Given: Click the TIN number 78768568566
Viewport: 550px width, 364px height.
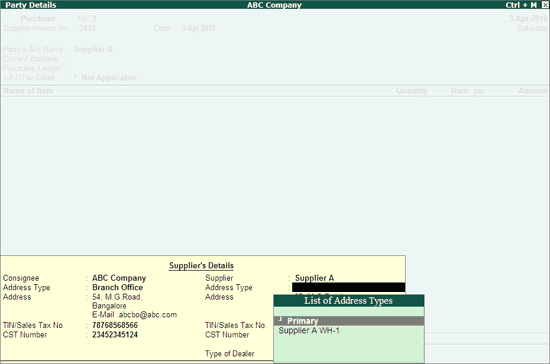Looking at the screenshot, I should [115, 325].
